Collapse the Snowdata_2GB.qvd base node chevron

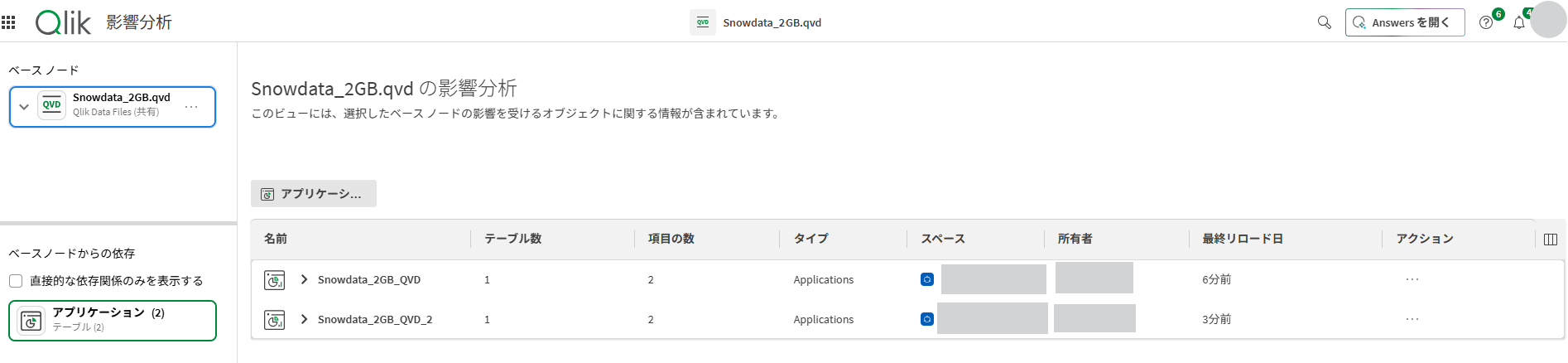pos(24,106)
